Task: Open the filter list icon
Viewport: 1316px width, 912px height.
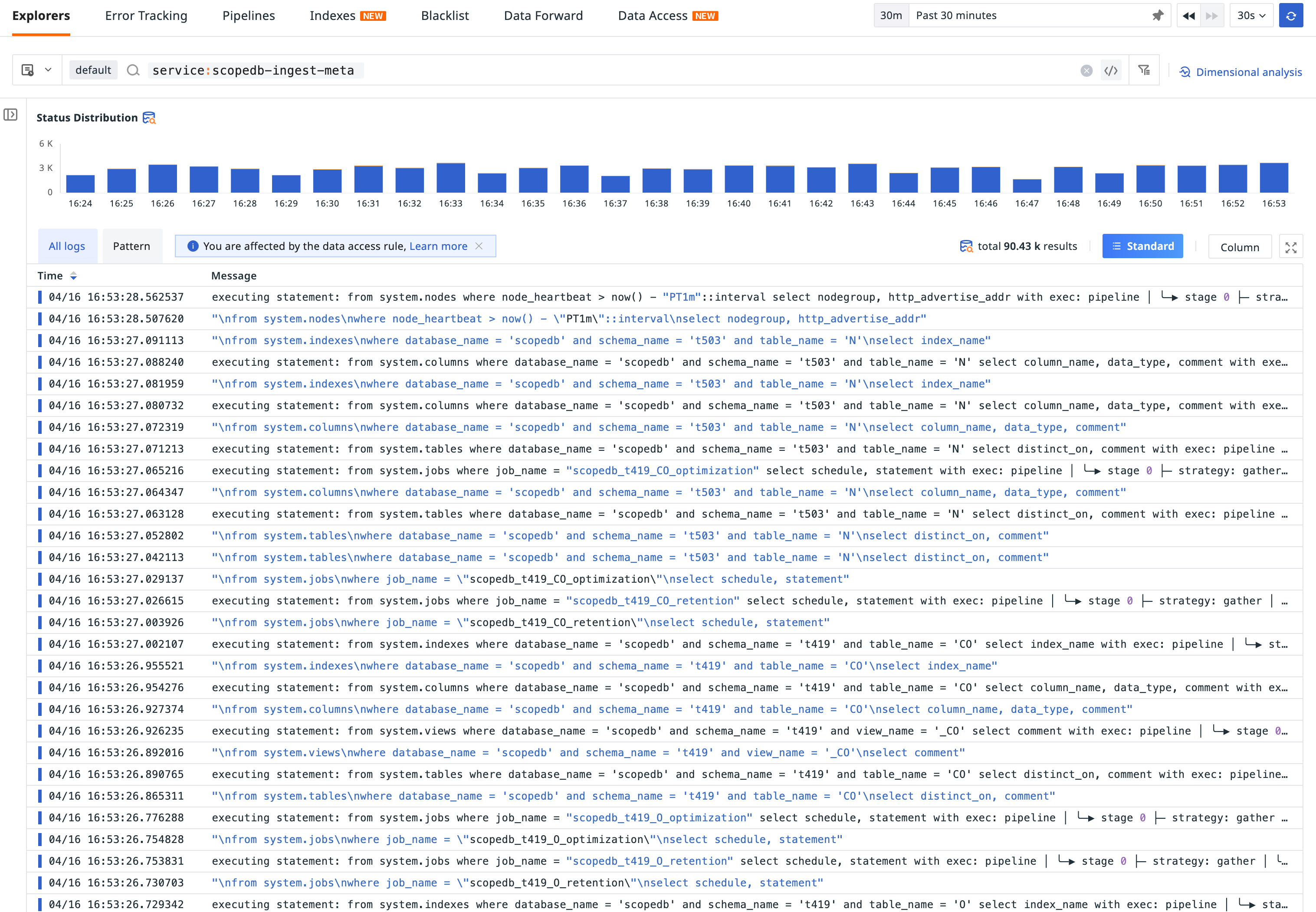Action: point(1143,70)
